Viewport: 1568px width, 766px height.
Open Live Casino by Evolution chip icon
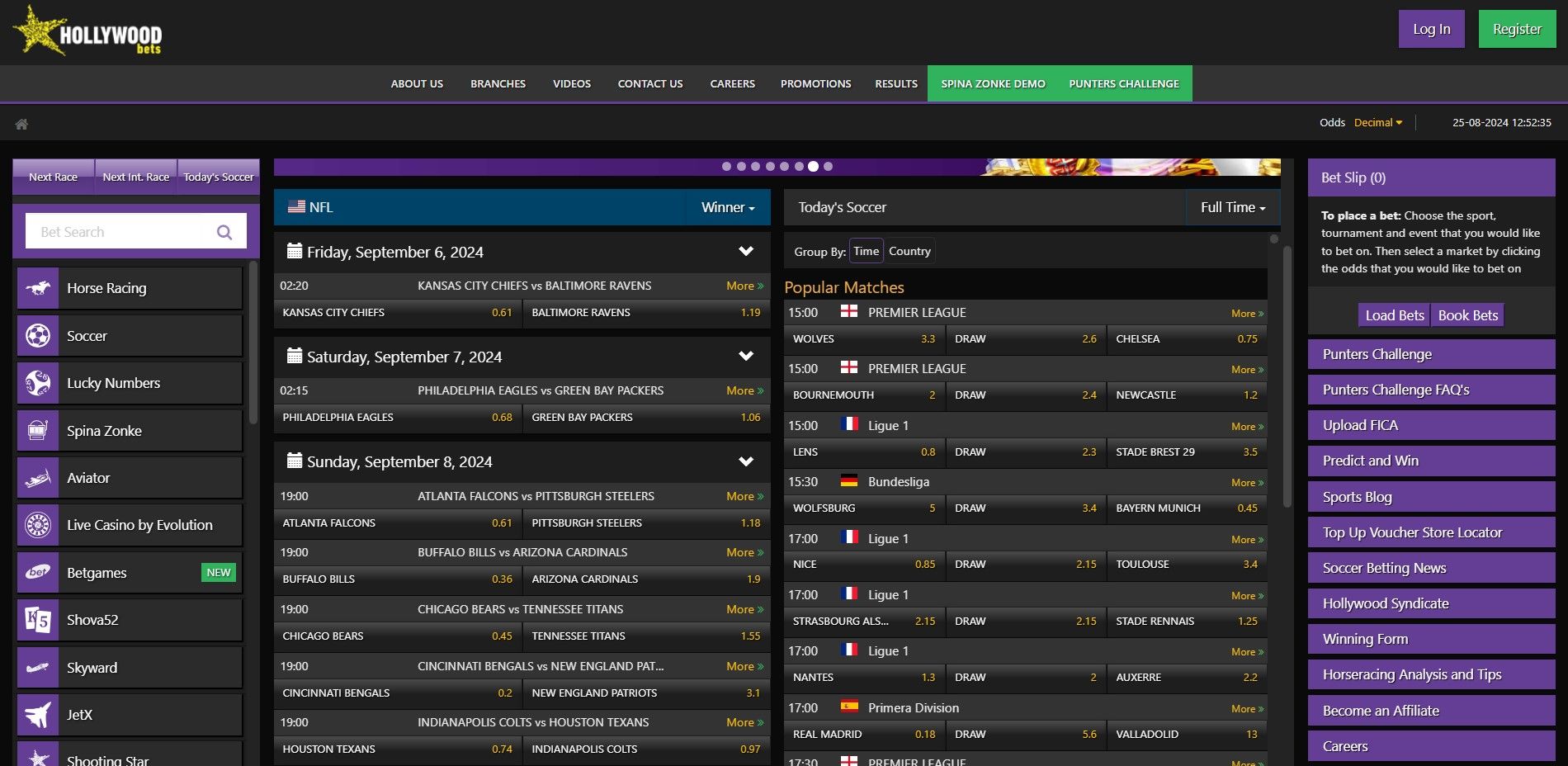pyautogui.click(x=38, y=525)
